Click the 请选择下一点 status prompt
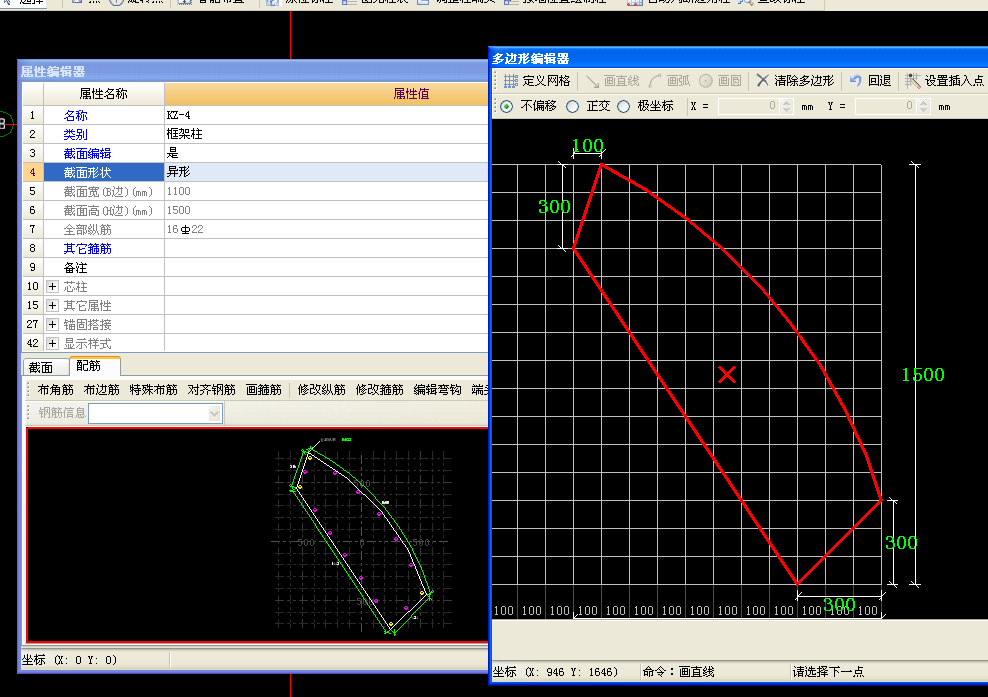This screenshot has width=988, height=697. coord(828,672)
